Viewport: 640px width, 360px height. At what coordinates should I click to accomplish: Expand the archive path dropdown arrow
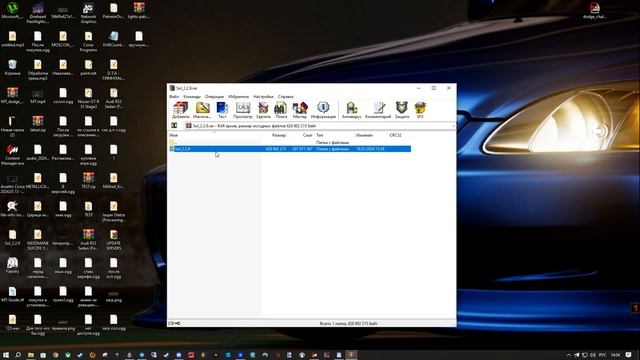[453, 126]
